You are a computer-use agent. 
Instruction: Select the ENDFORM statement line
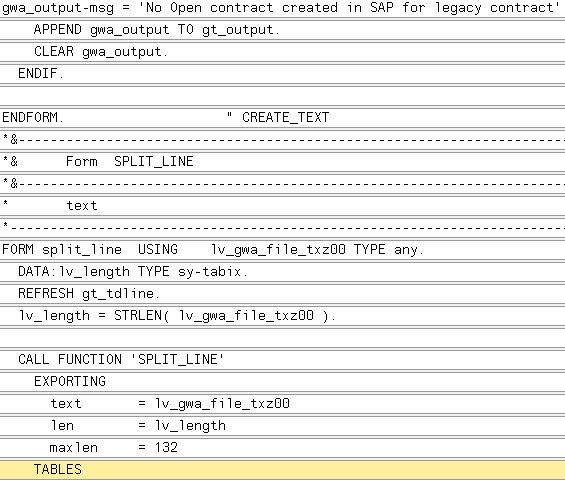tap(282, 117)
